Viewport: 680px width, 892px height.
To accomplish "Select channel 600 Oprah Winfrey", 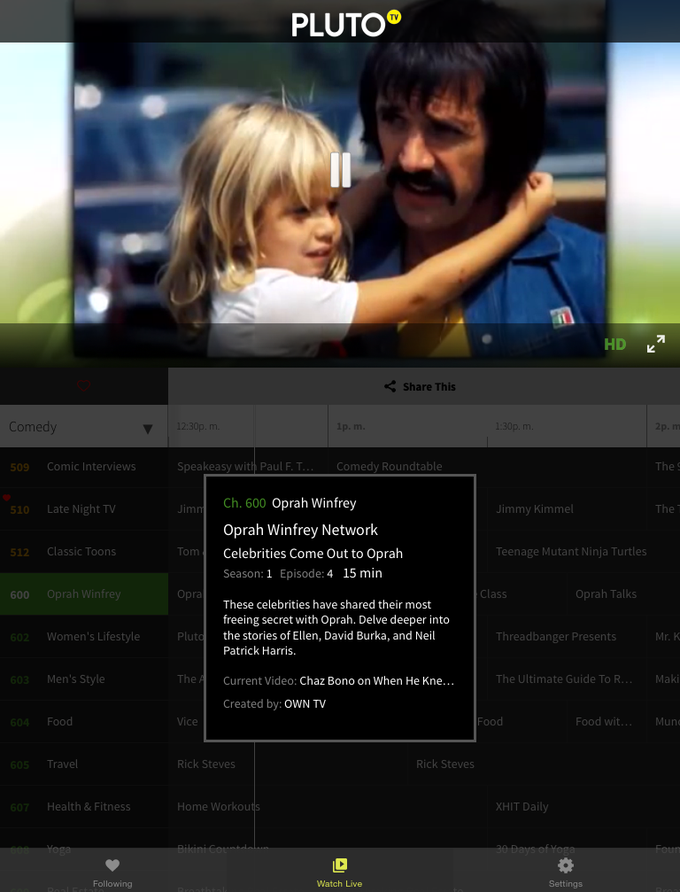I will (84, 594).
